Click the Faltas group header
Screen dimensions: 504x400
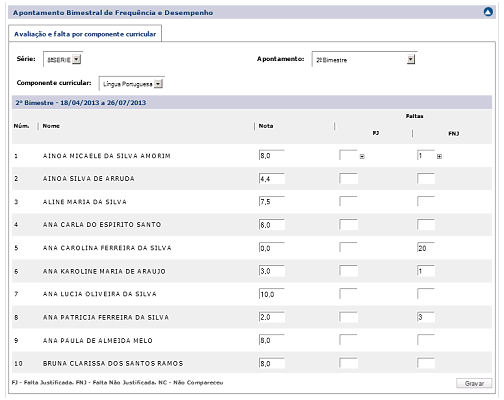(x=414, y=116)
